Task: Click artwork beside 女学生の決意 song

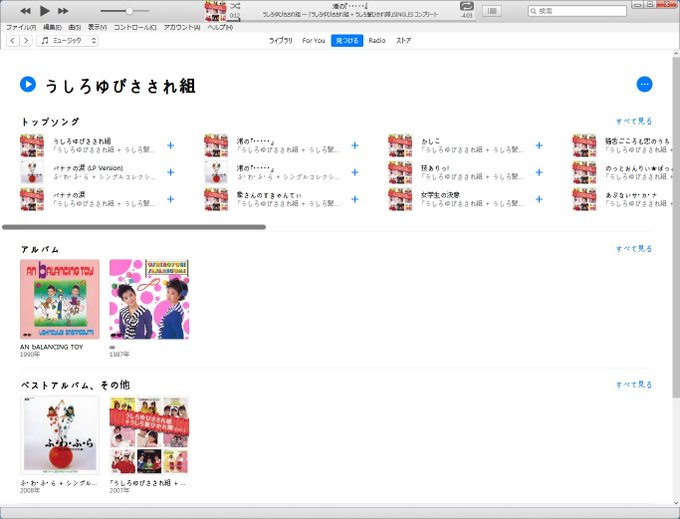Action: (400, 199)
